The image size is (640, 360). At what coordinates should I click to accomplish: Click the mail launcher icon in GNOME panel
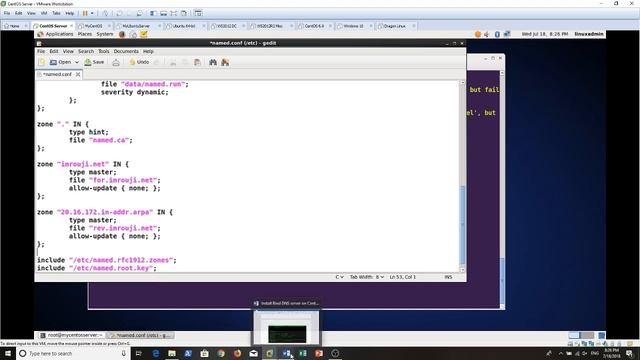click(133, 34)
